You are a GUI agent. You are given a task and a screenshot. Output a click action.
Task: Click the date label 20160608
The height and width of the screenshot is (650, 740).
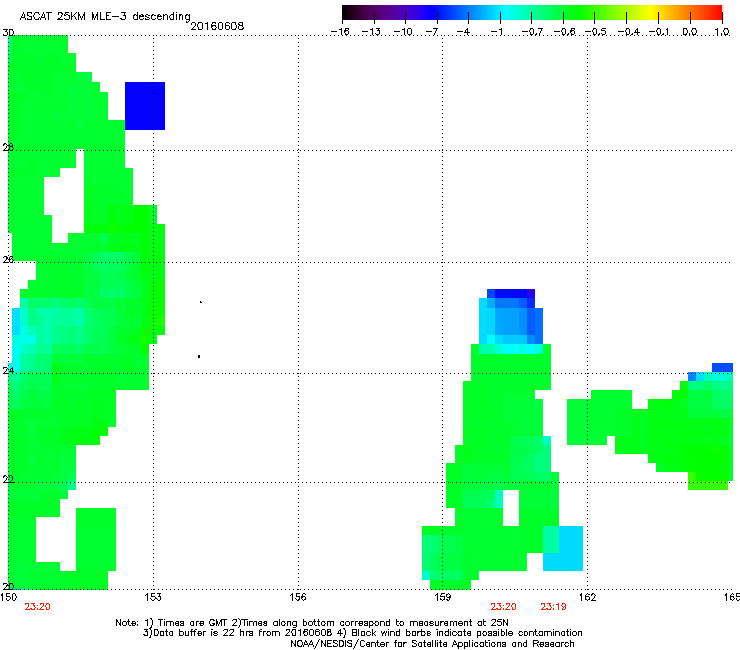tap(217, 26)
